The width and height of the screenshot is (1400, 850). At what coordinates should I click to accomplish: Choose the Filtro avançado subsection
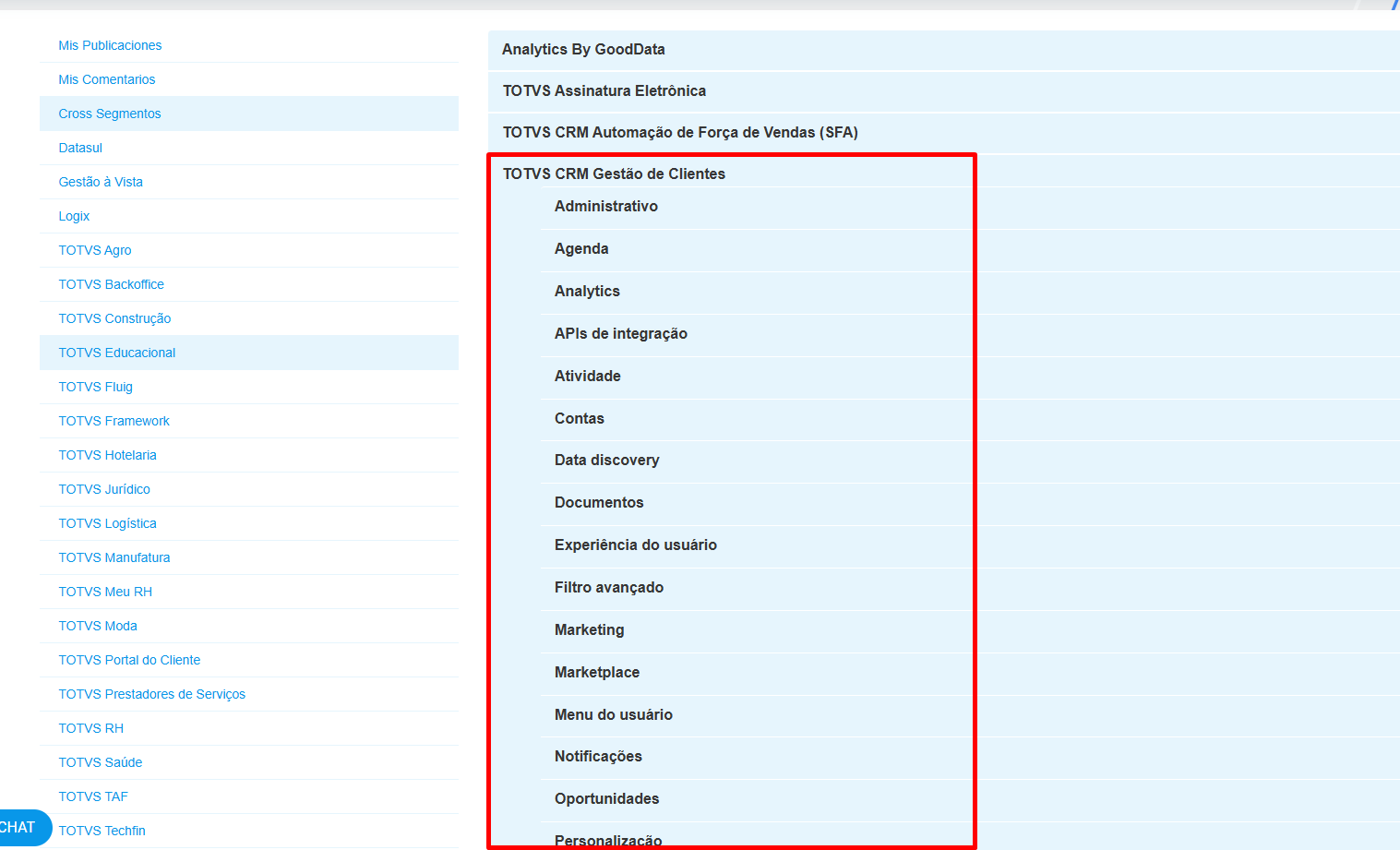pos(609,588)
